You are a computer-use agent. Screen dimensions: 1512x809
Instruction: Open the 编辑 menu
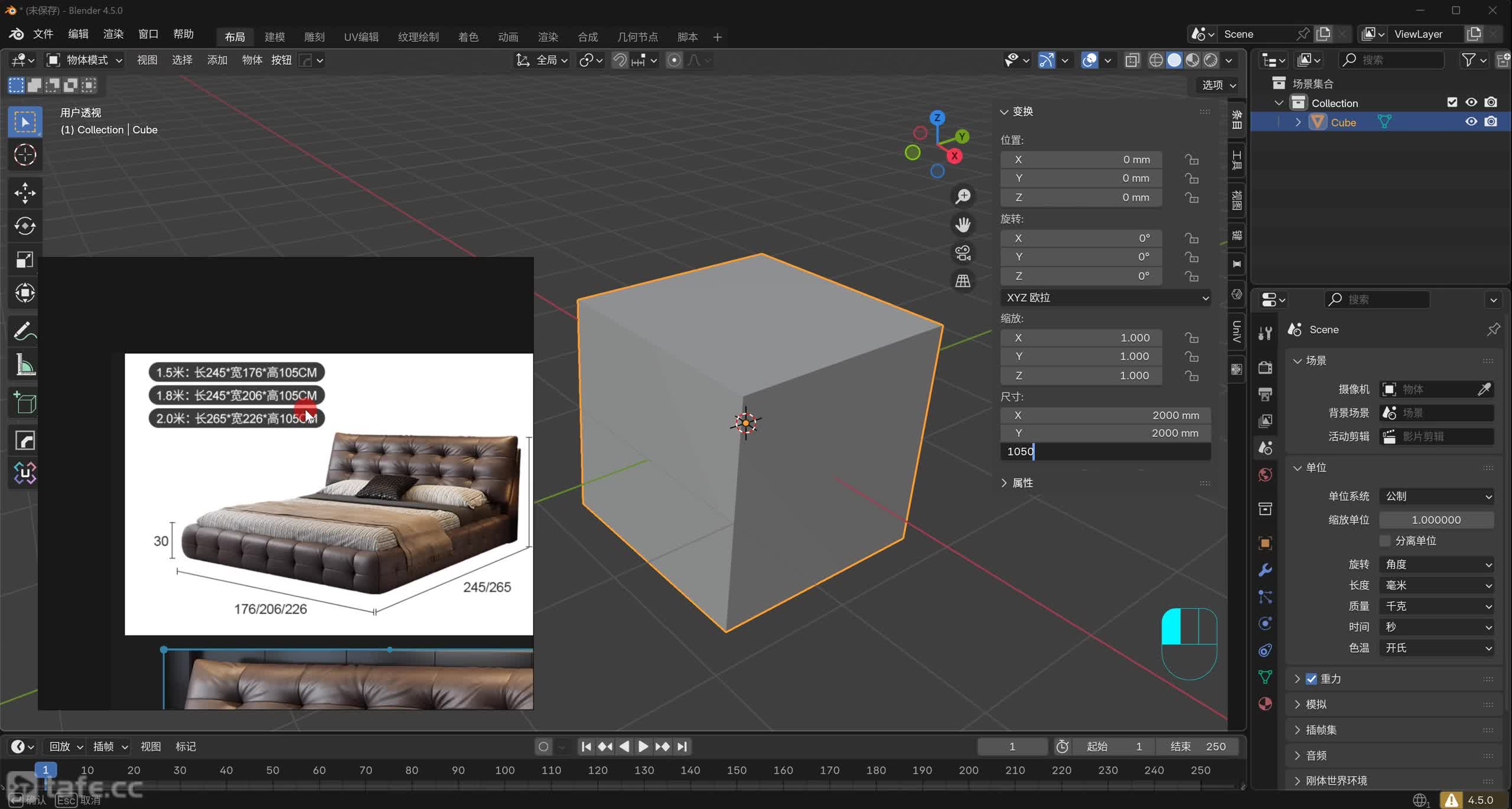coord(78,34)
